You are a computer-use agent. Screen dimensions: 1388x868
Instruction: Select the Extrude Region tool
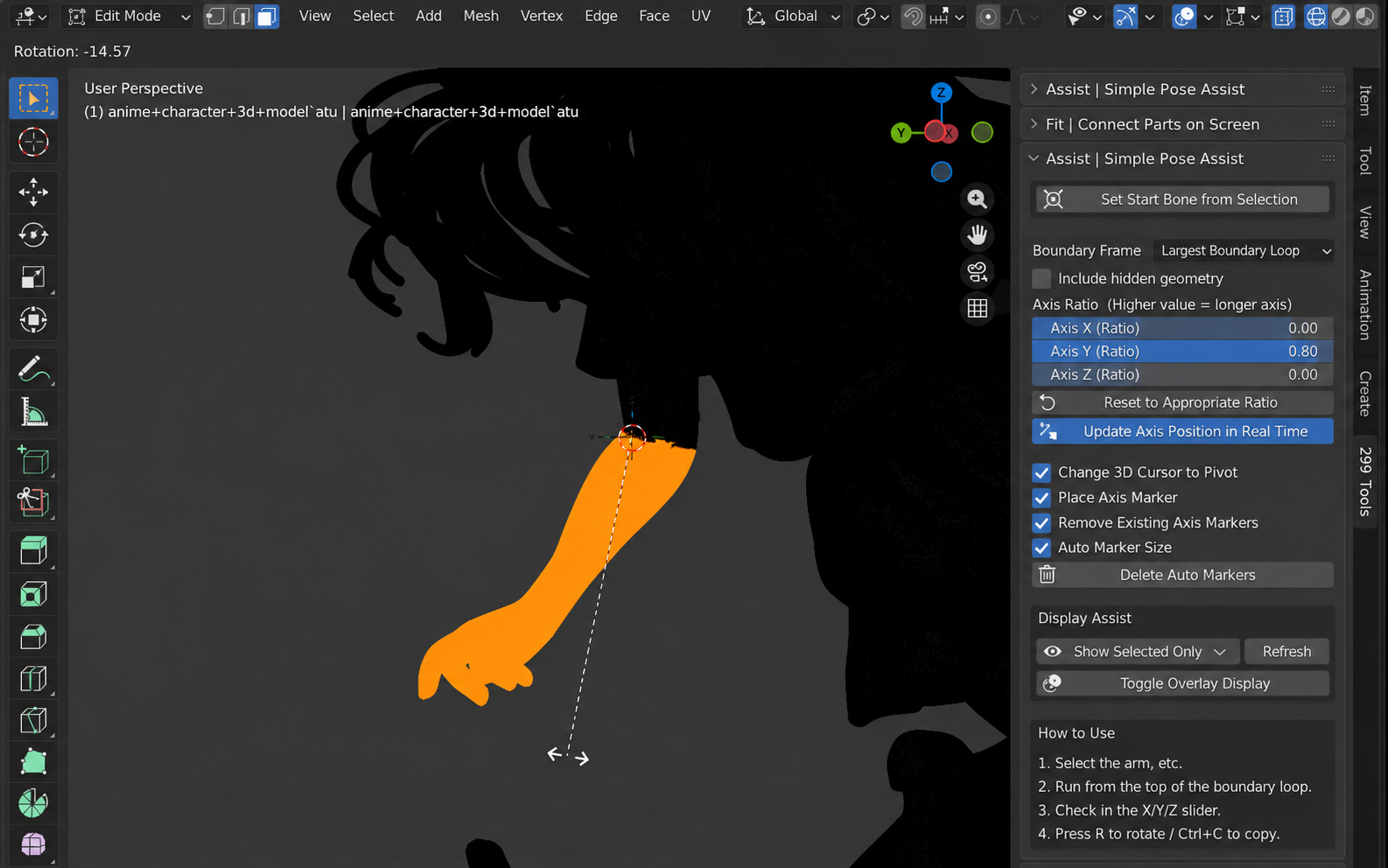click(33, 551)
